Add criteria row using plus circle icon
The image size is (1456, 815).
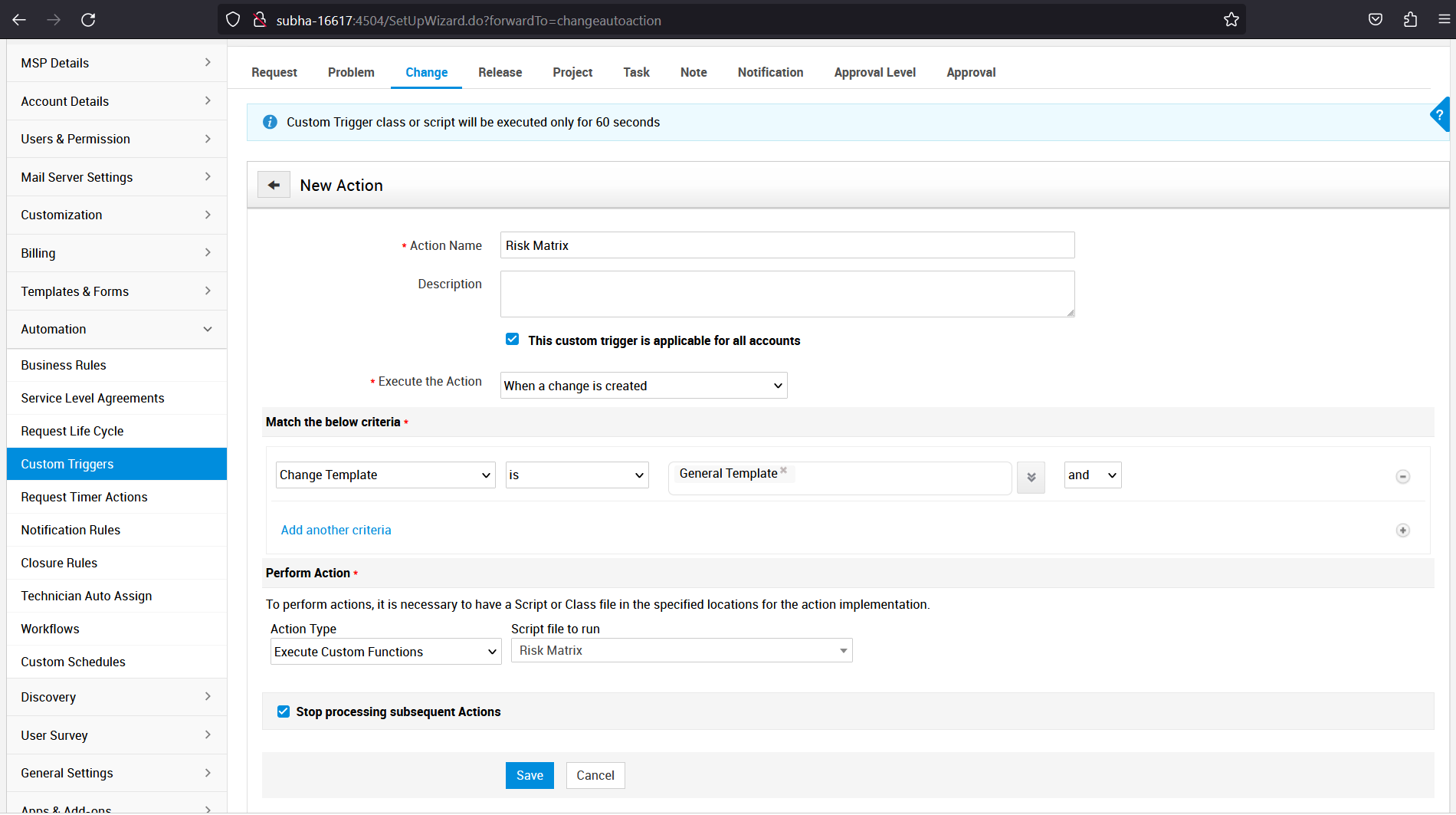pos(1402,531)
